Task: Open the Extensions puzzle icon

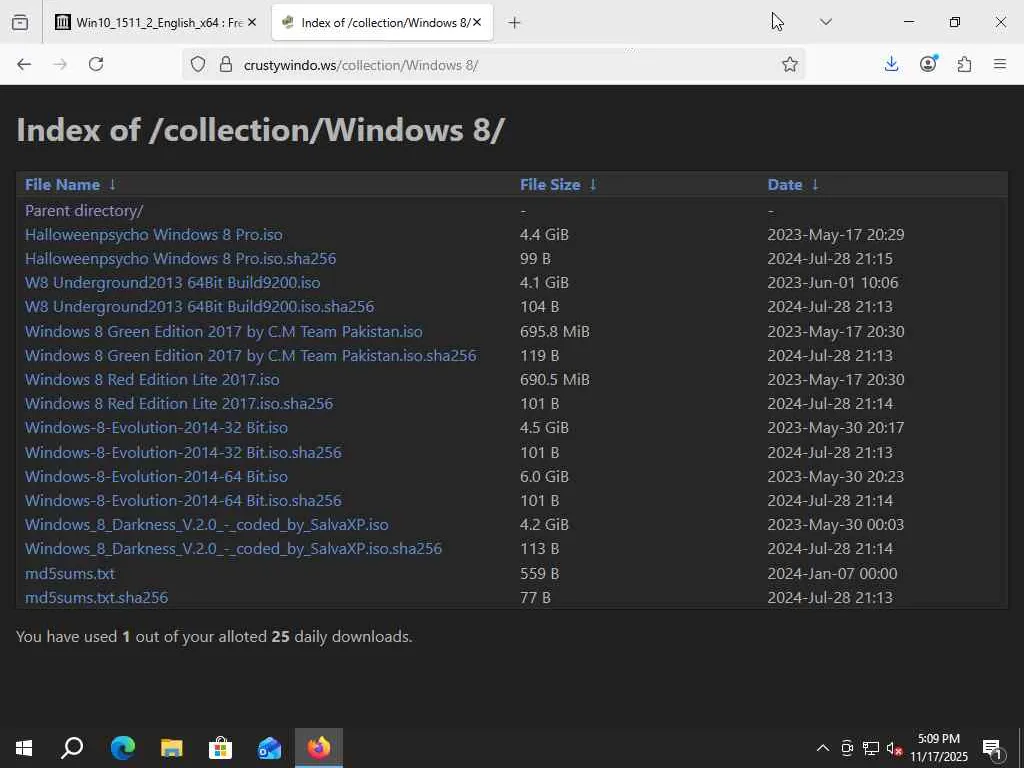Action: pyautogui.click(x=964, y=64)
